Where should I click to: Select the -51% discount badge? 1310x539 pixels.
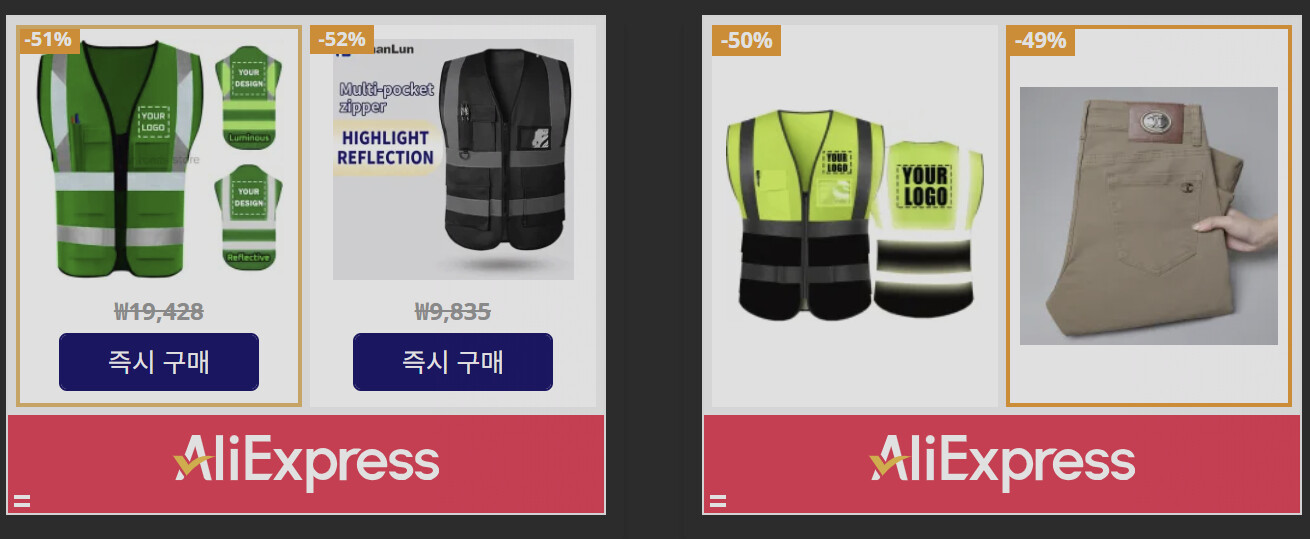coord(48,40)
